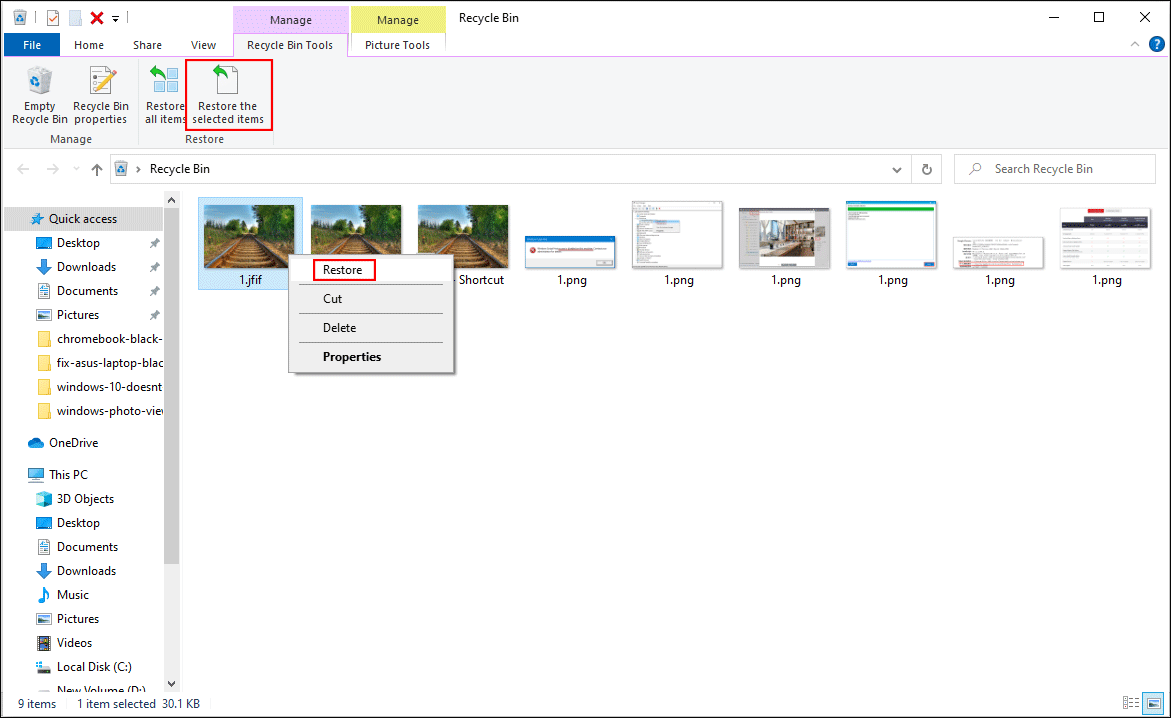Choose Restore from context menu
The image size is (1171, 718).
pos(343,270)
